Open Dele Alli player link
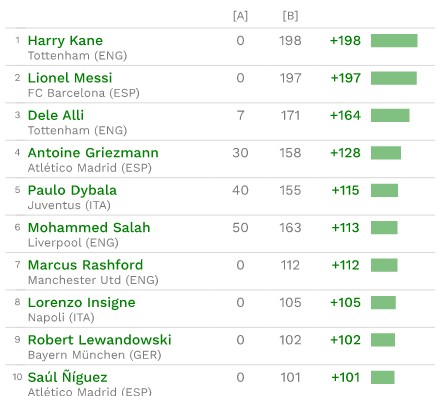The width and height of the screenshot is (444, 396). pyautogui.click(x=56, y=115)
